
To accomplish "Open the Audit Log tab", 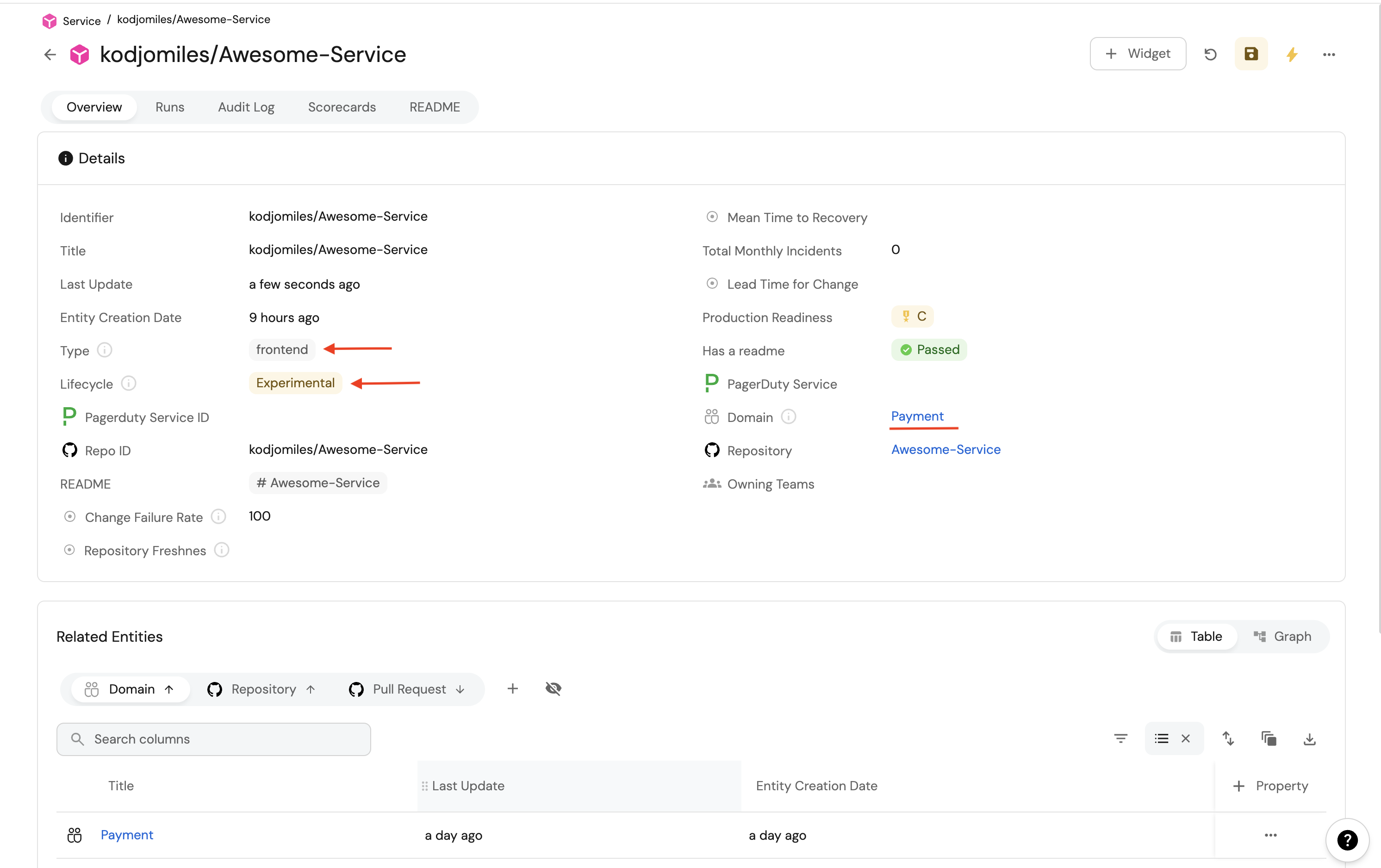I will click(x=246, y=107).
